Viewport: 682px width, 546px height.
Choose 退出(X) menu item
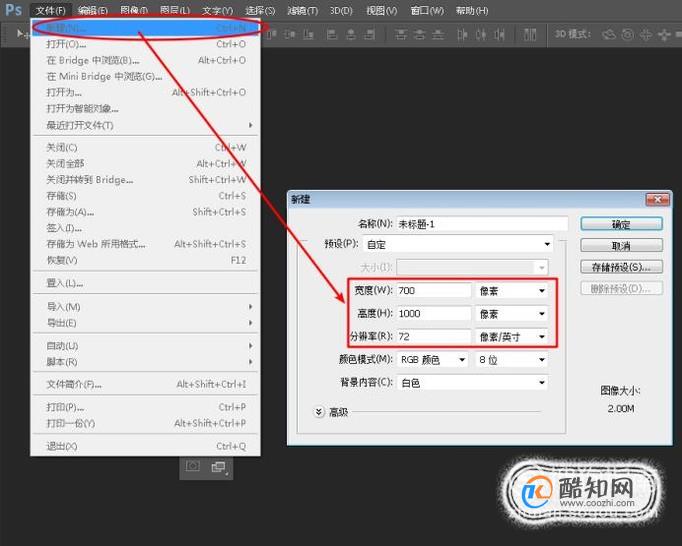click(x=146, y=446)
